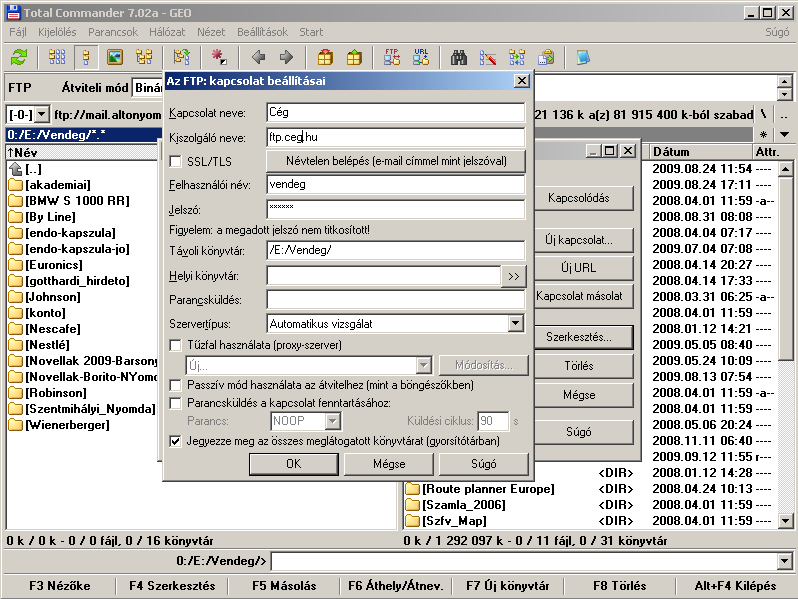The width and height of the screenshot is (798, 599).
Task: Click the asterisk star toolbar icon
Action: pos(219,57)
